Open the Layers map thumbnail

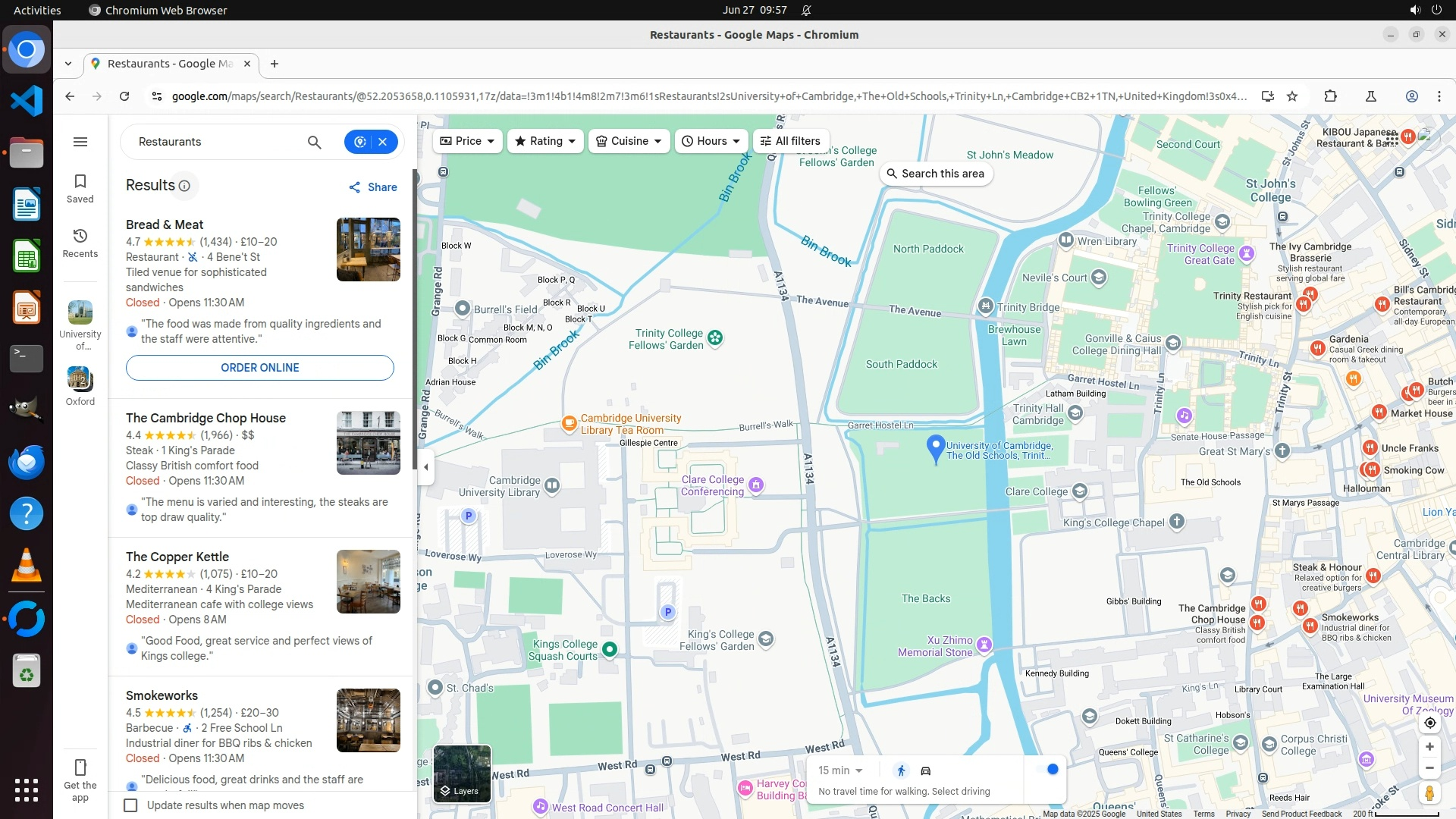(x=462, y=773)
